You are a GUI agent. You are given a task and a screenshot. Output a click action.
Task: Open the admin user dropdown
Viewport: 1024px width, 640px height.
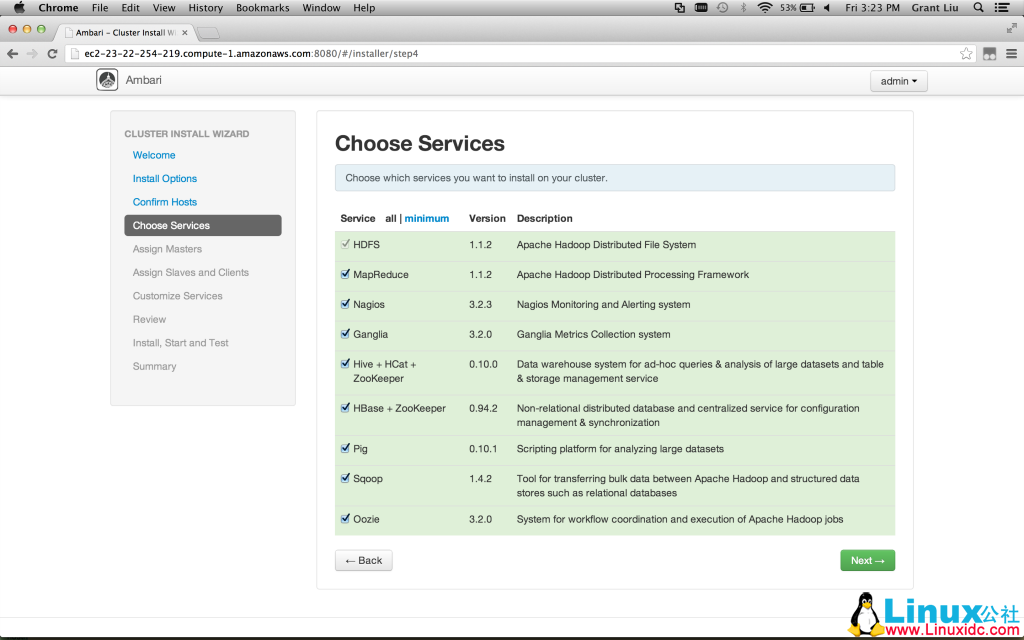click(x=898, y=81)
